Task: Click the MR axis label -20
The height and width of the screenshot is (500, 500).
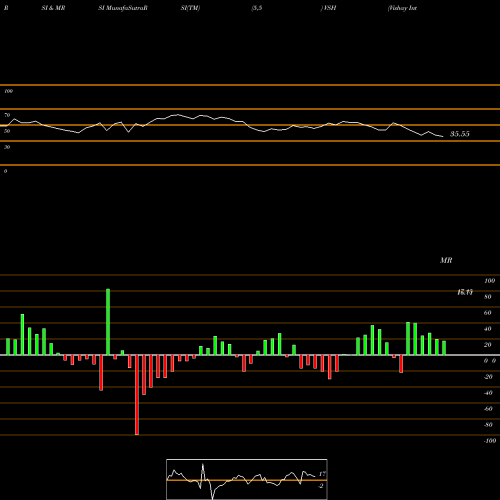Action: point(488,377)
